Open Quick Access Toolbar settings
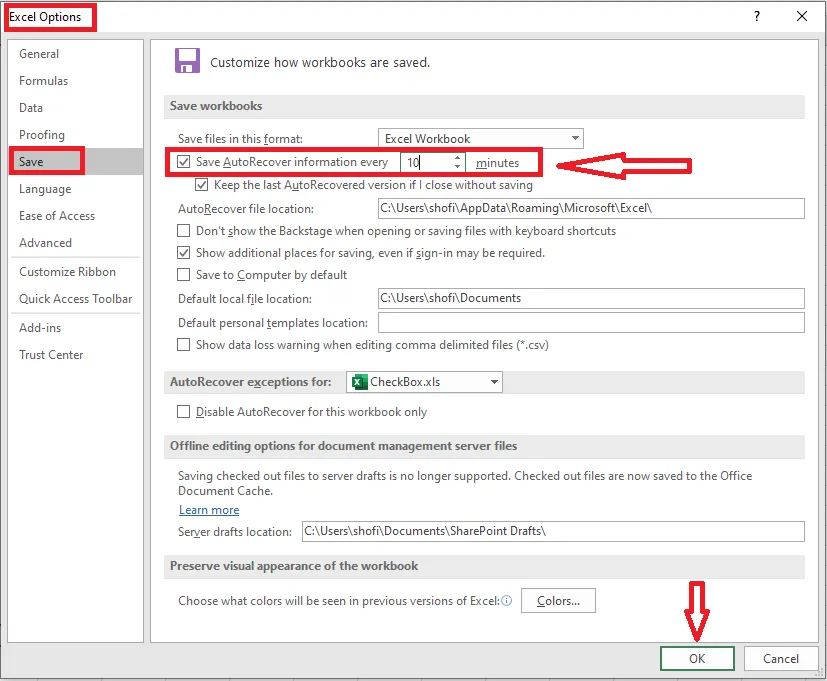Screen dimensions: 827x681 click(75, 299)
